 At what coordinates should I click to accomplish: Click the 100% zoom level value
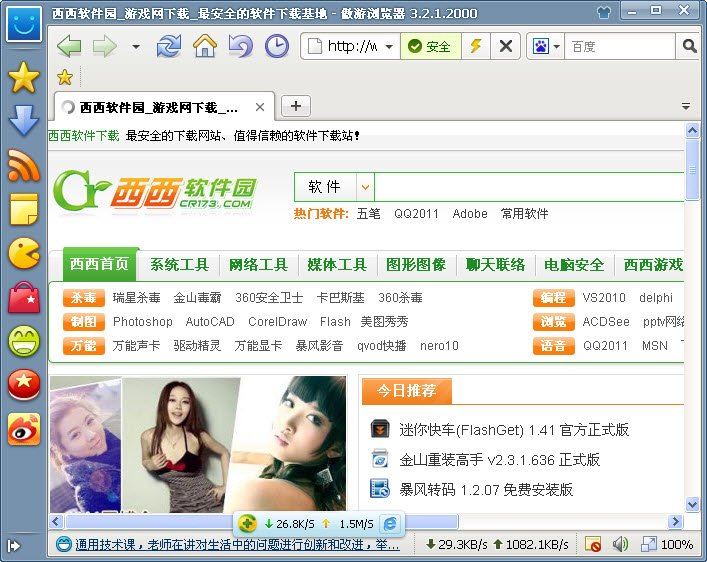click(677, 545)
